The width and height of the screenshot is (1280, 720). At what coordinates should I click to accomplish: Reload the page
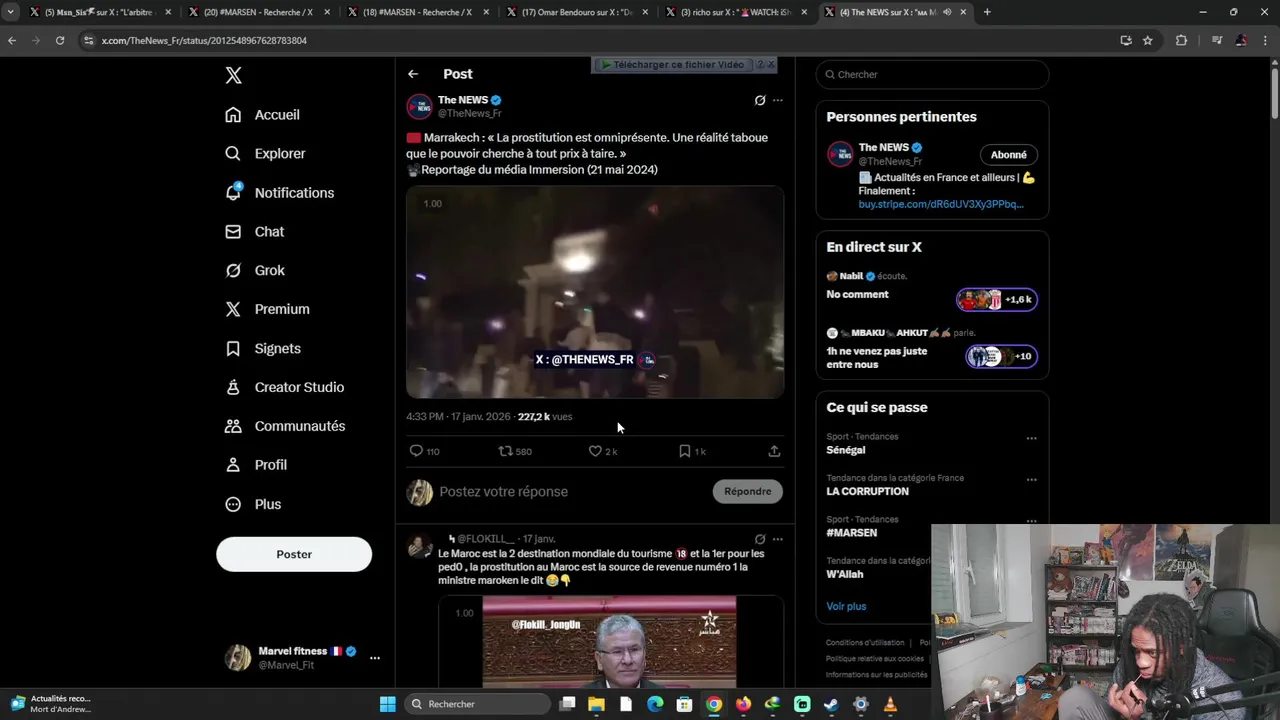click(x=60, y=40)
